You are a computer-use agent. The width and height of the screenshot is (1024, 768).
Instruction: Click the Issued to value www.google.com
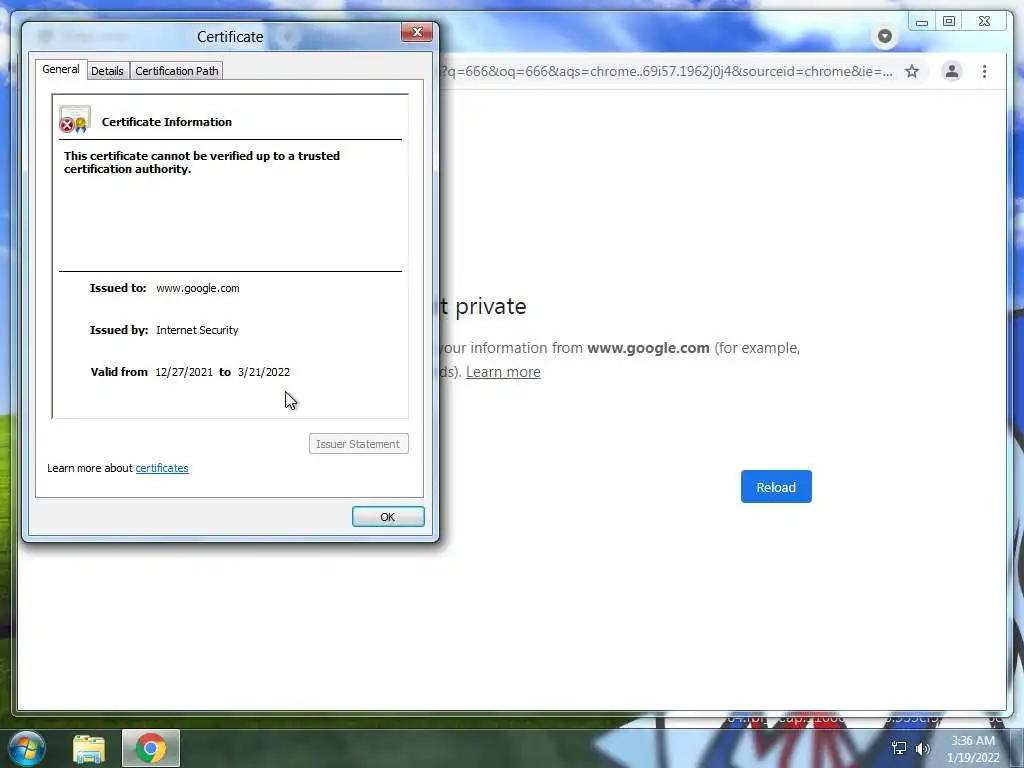pos(198,288)
